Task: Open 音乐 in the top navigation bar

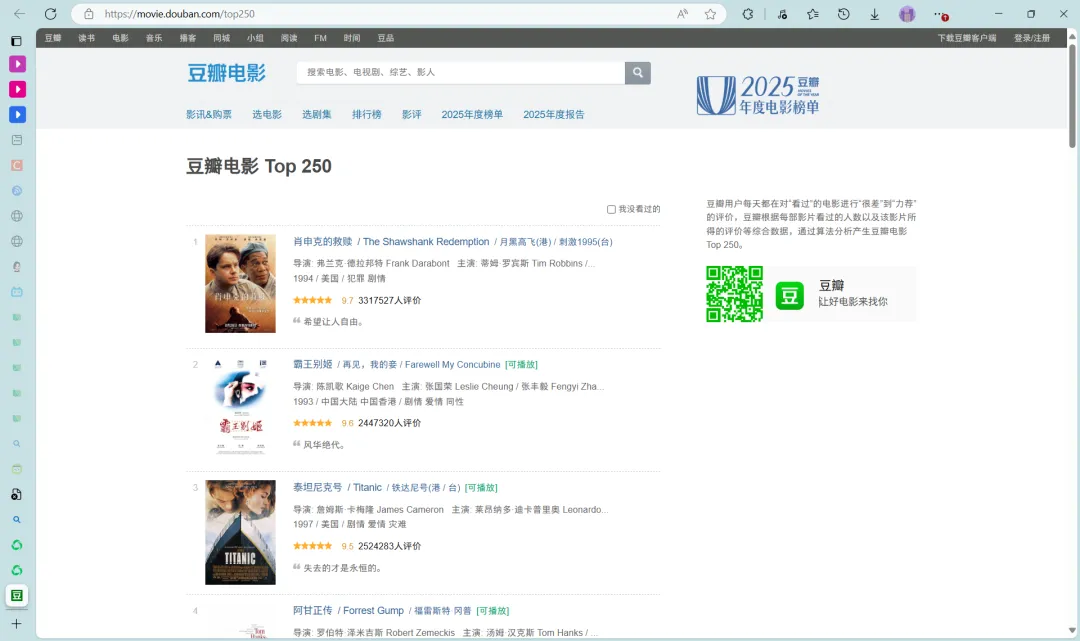Action: 154,38
